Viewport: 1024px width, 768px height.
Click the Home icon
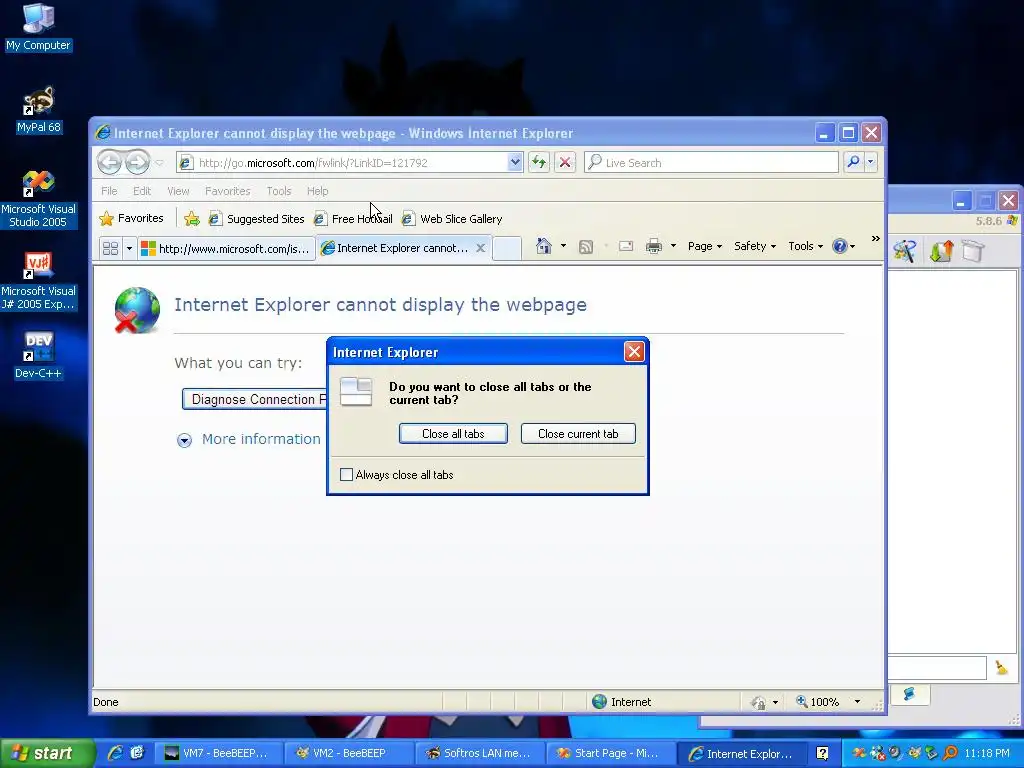[x=543, y=246]
